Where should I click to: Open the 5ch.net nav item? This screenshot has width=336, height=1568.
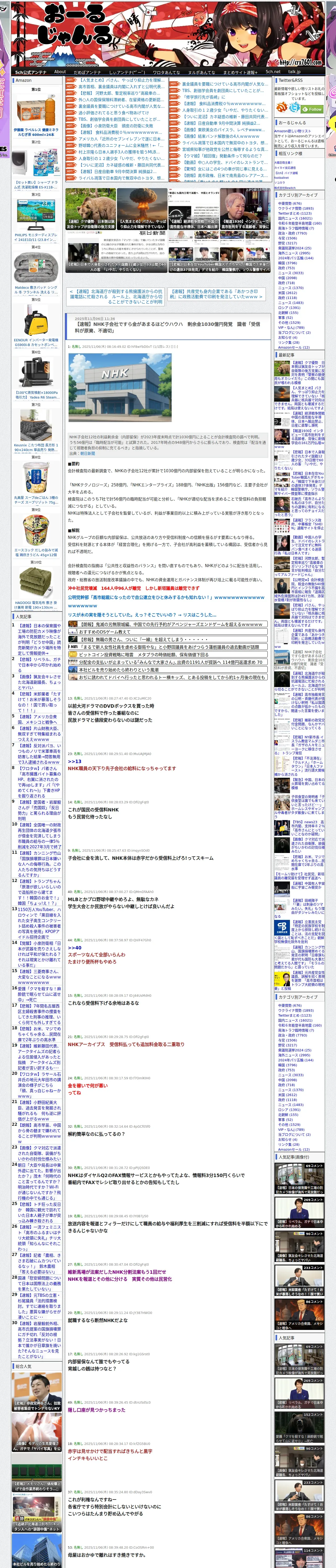point(273,72)
